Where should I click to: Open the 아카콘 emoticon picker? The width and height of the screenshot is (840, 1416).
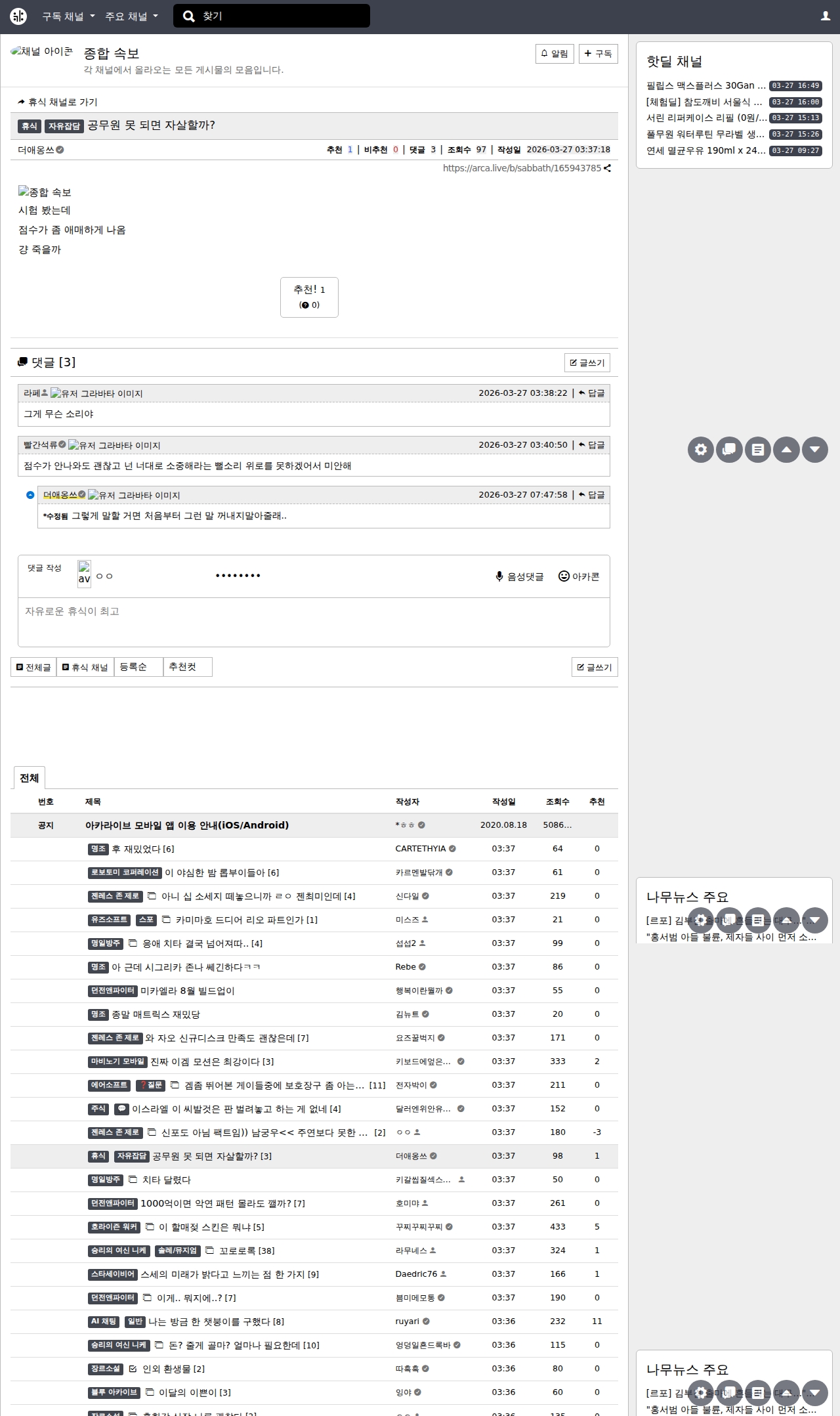point(579,576)
